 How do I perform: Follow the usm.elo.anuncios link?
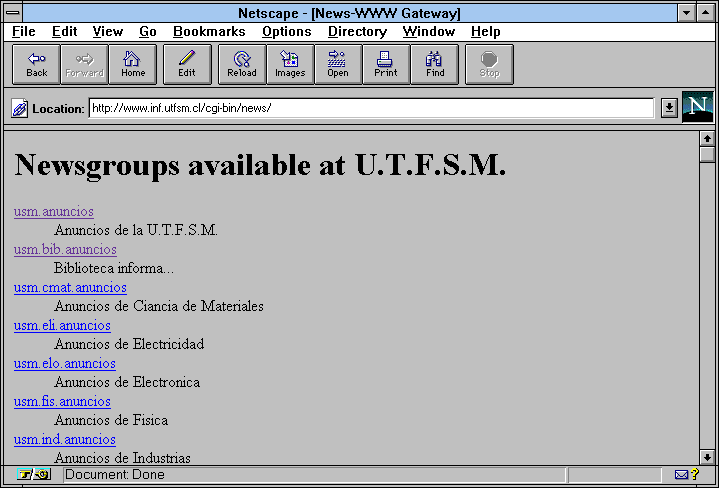pyautogui.click(x=65, y=364)
